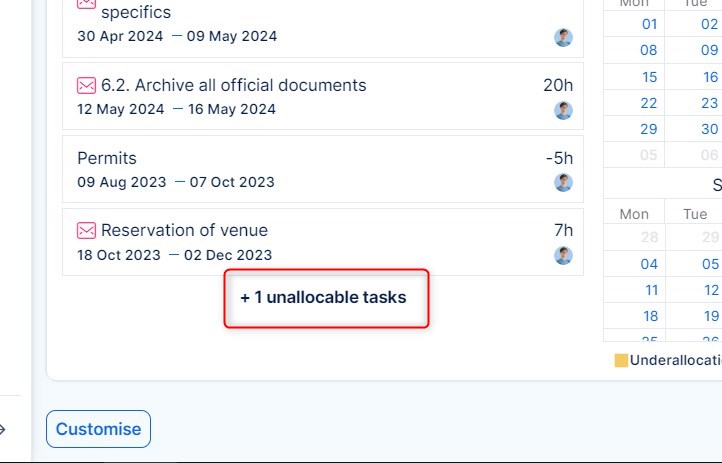
Task: Click the yellow Underallocation legend swatch
Action: coord(621,361)
